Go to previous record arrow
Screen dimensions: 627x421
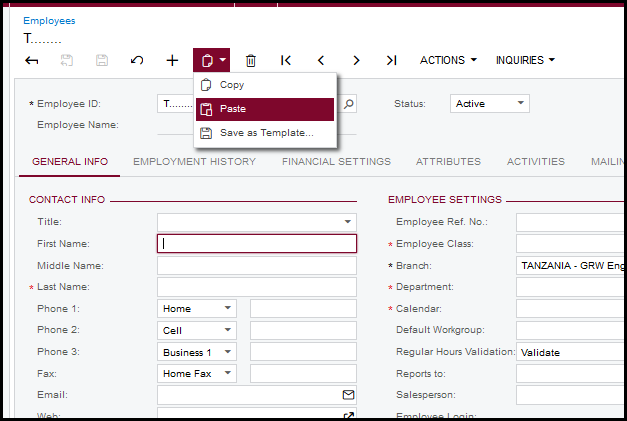[x=321, y=61]
